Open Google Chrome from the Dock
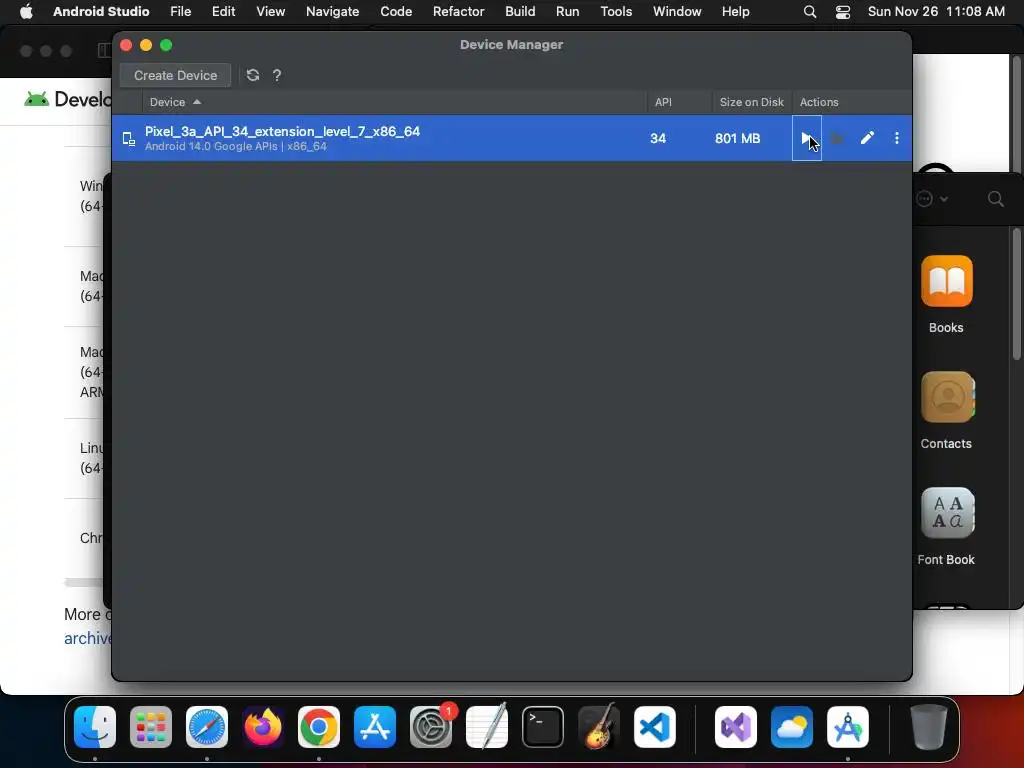 319,727
